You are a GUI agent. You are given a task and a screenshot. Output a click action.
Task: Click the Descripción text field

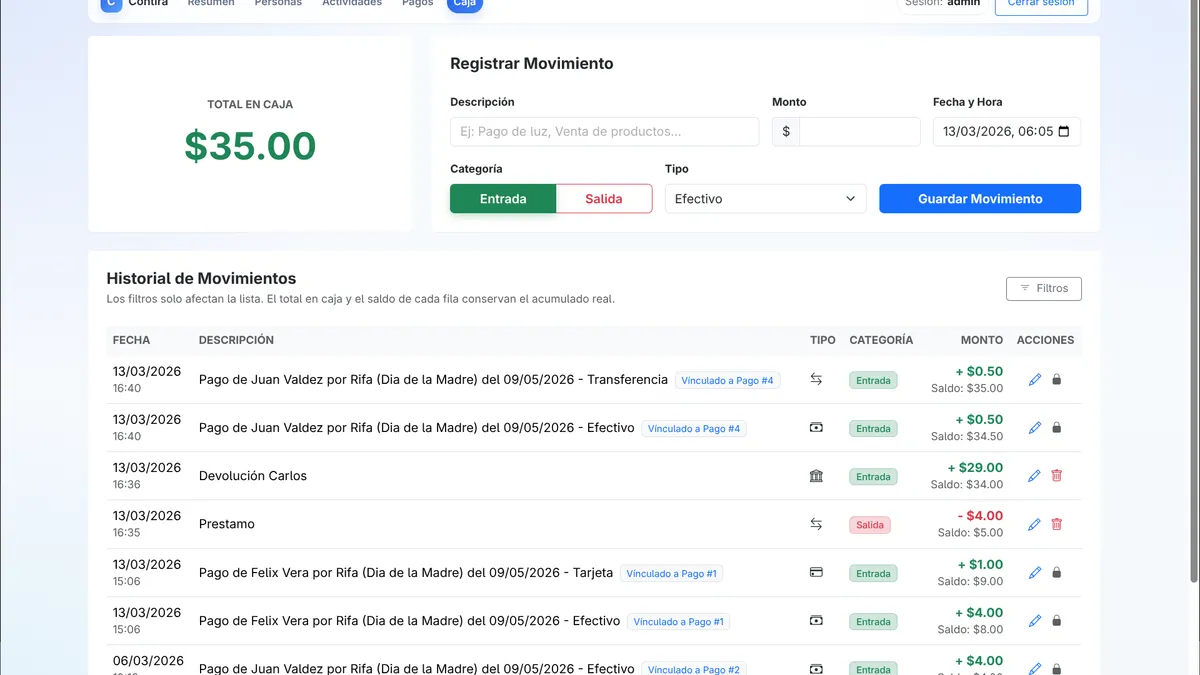tap(604, 132)
